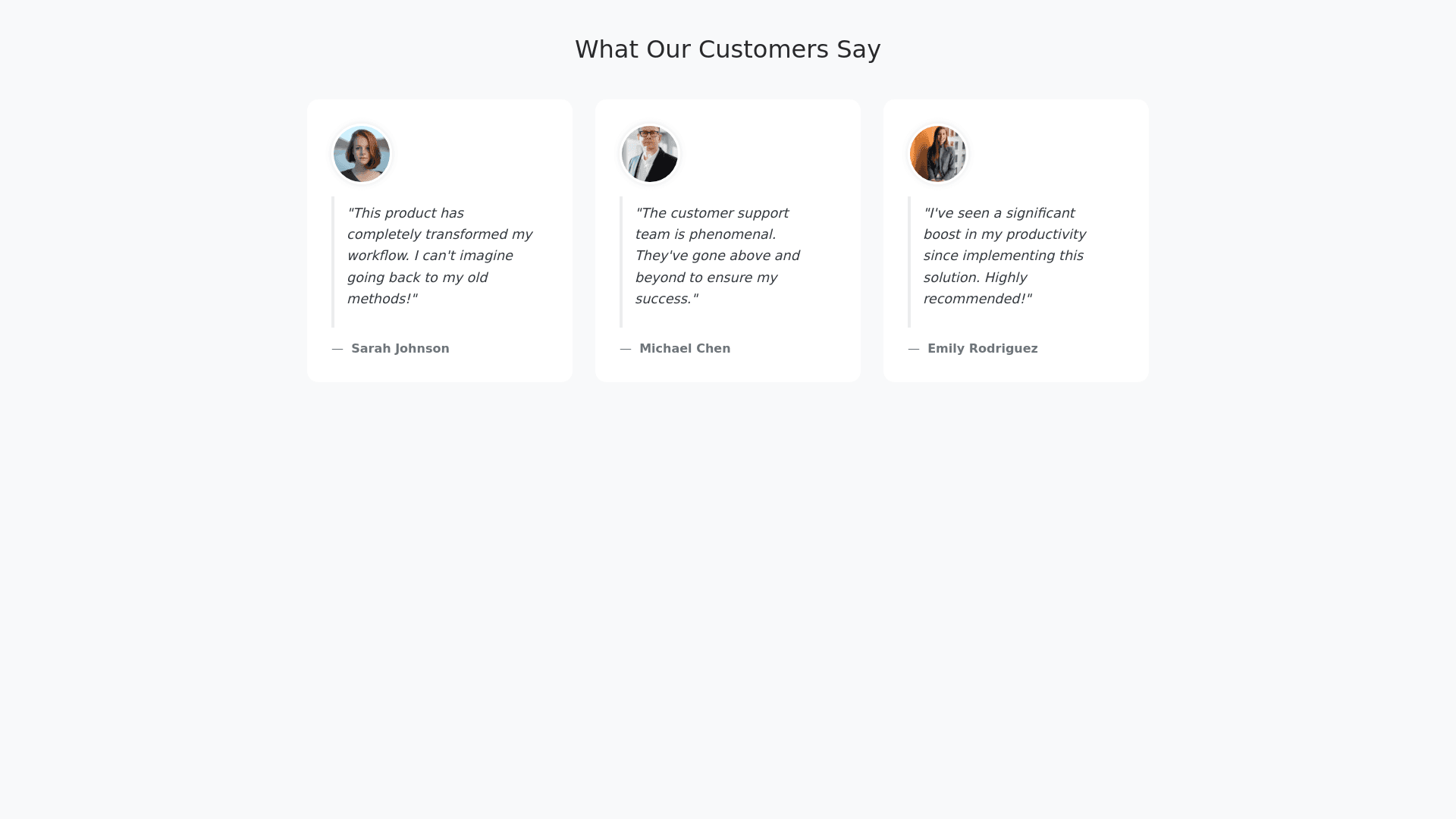Click Michael Chen's avatar photo
The image size is (1456, 819).
[650, 154]
